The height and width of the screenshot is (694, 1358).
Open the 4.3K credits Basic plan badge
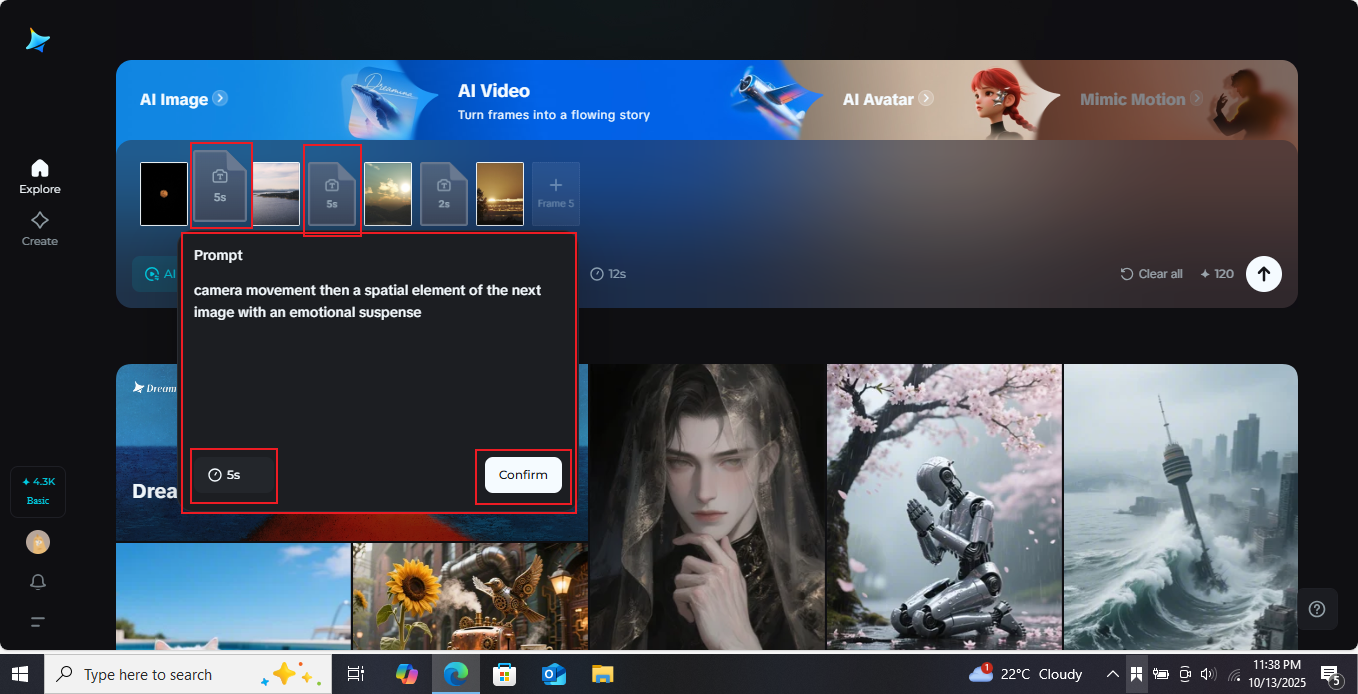click(38, 491)
